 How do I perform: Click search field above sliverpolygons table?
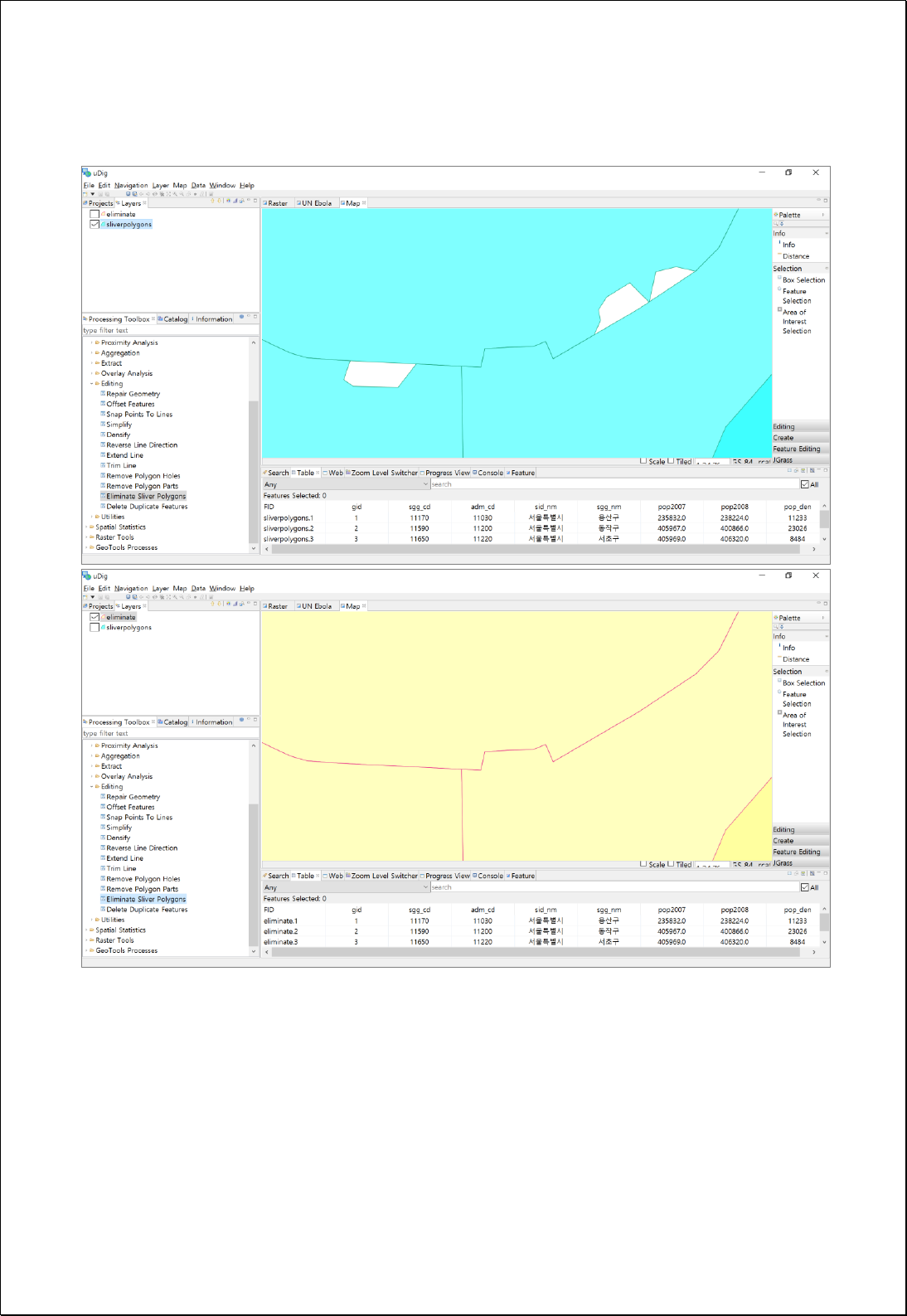[x=614, y=484]
